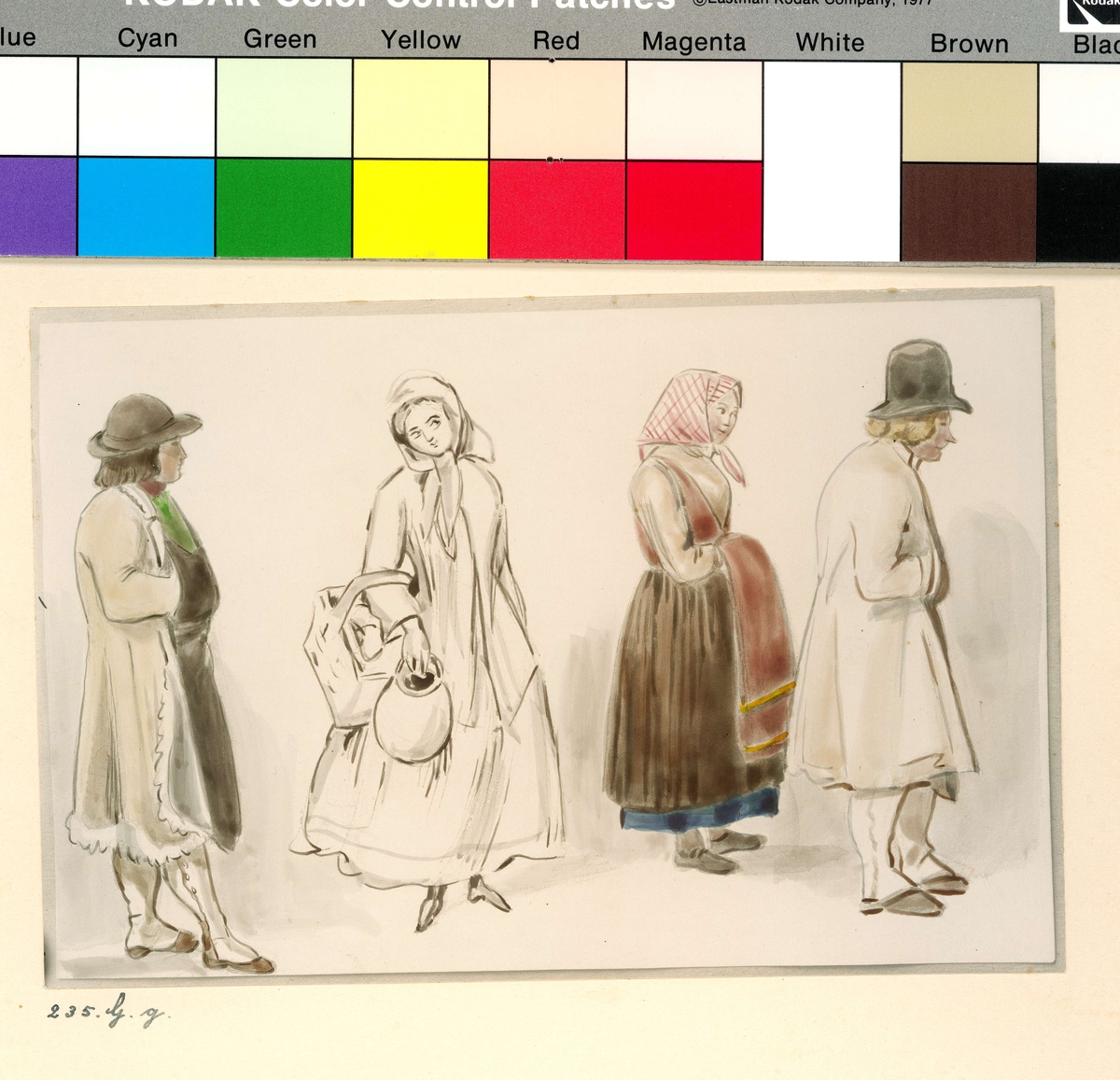Click the saturated cyan color patch

pyautogui.click(x=146, y=206)
